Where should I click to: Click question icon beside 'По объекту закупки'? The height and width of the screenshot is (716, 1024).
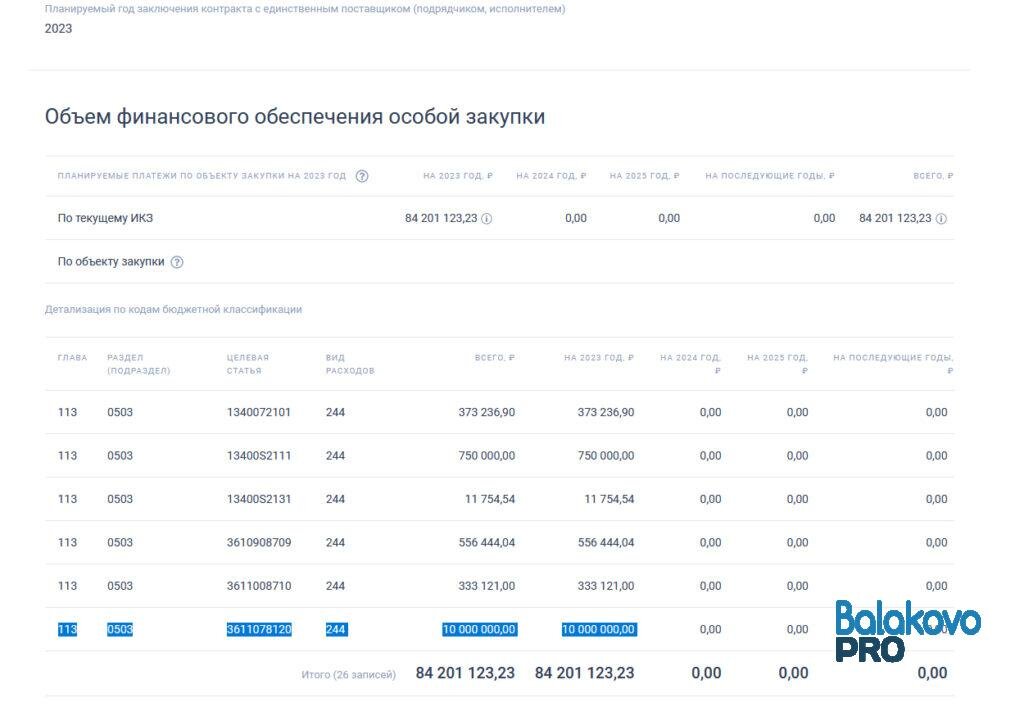point(177,262)
